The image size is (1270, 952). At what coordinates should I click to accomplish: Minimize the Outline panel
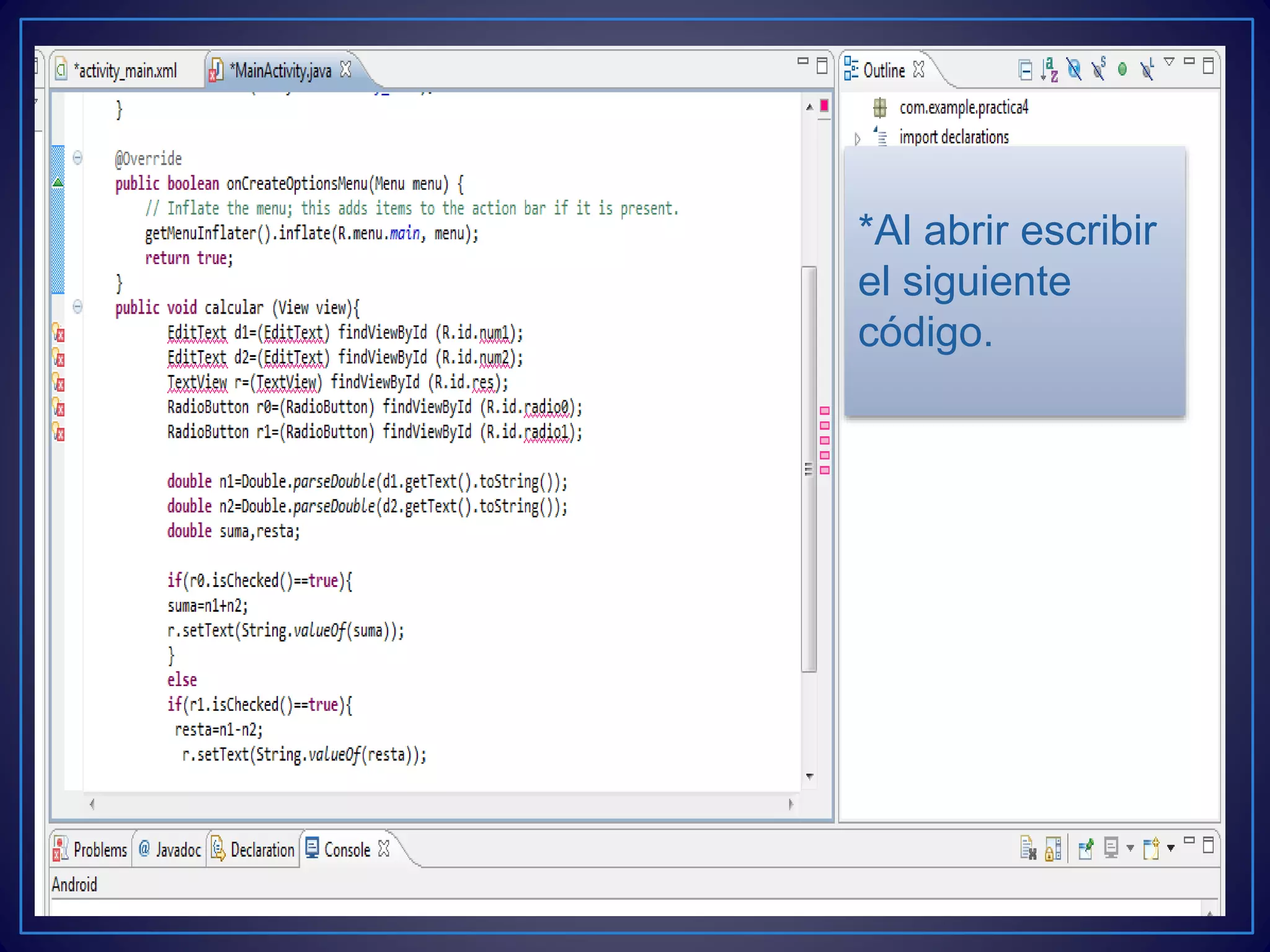(x=1189, y=61)
